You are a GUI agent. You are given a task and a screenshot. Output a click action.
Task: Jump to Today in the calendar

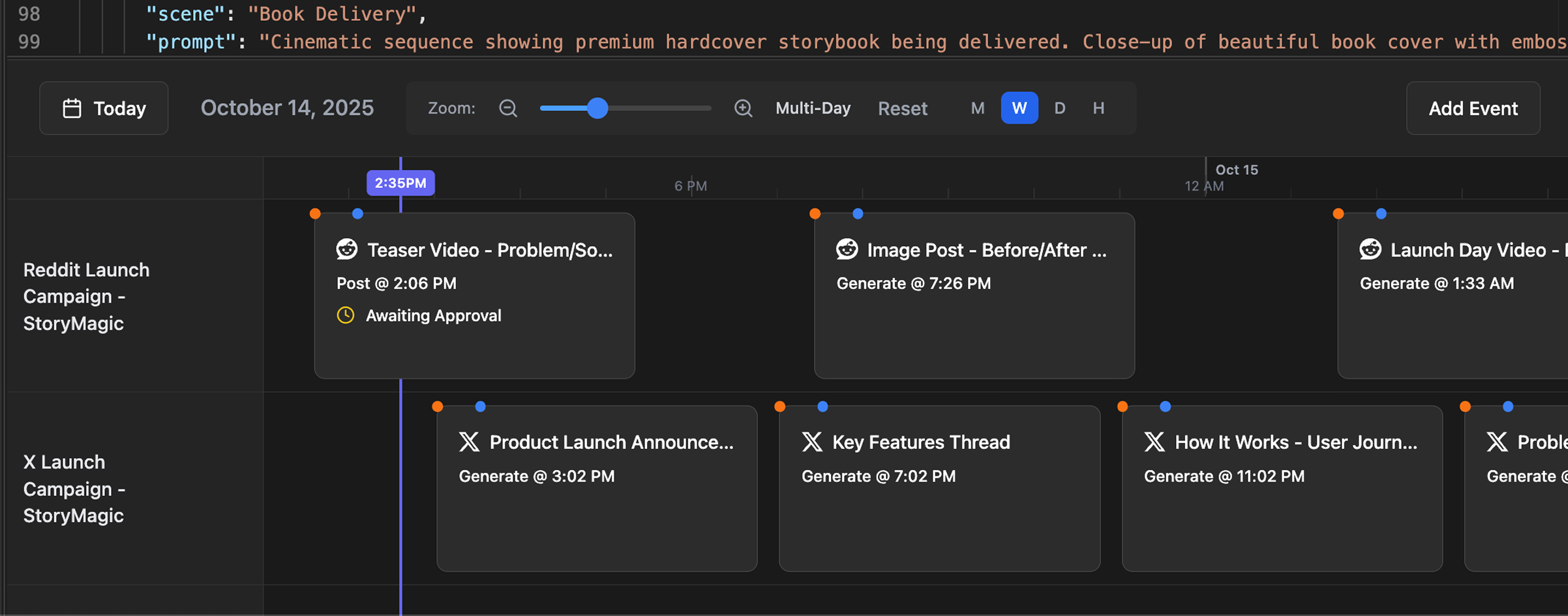[104, 108]
